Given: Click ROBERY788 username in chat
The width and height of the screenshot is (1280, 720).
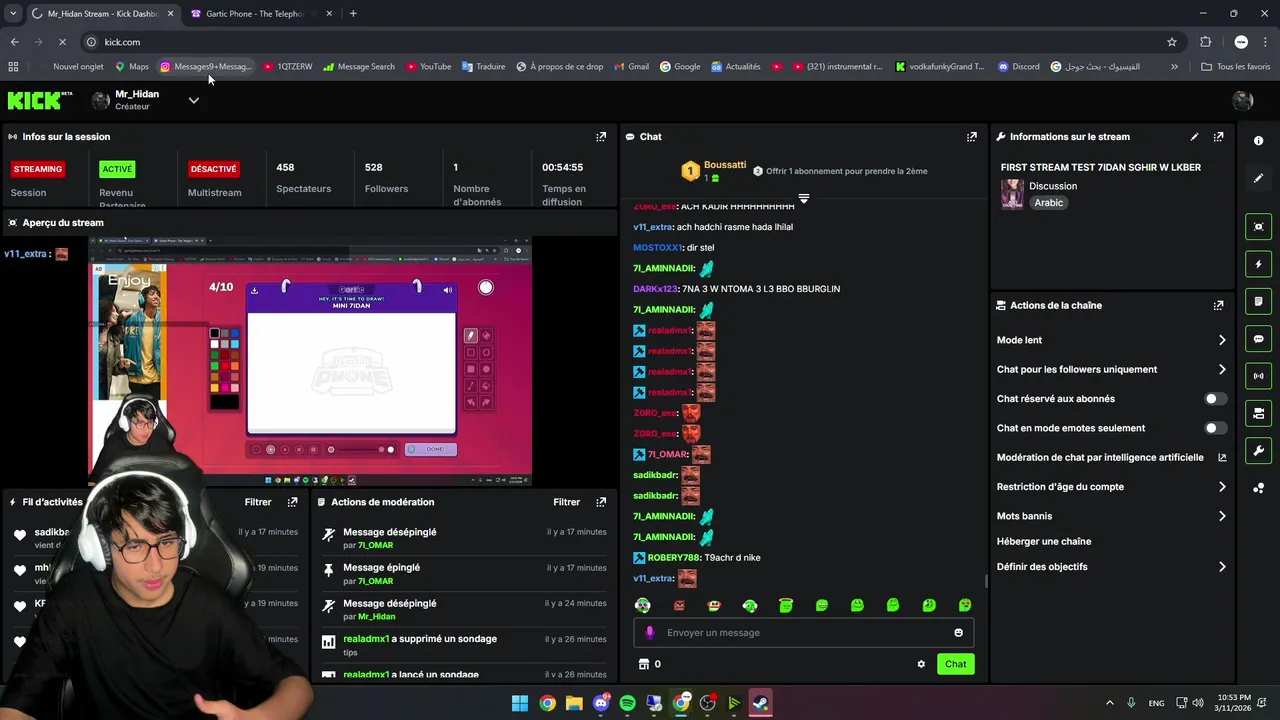Looking at the screenshot, I should 673,558.
